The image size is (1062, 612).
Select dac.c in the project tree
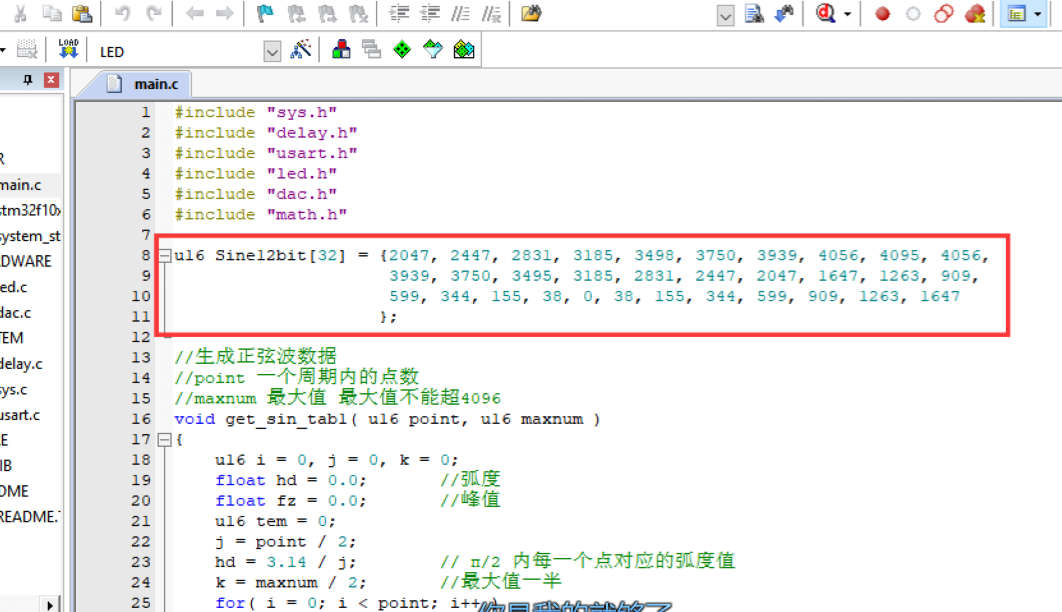click(16, 313)
